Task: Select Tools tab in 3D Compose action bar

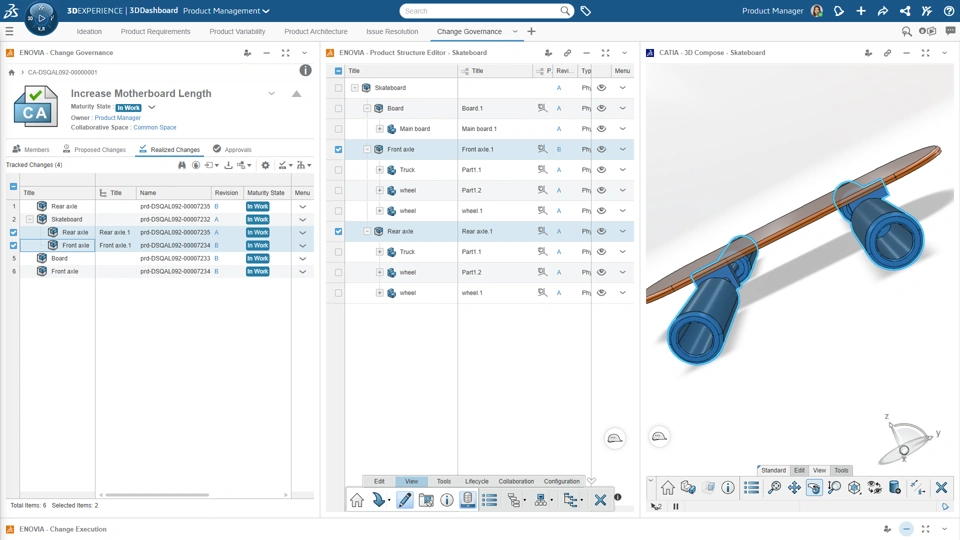Action: 841,470
